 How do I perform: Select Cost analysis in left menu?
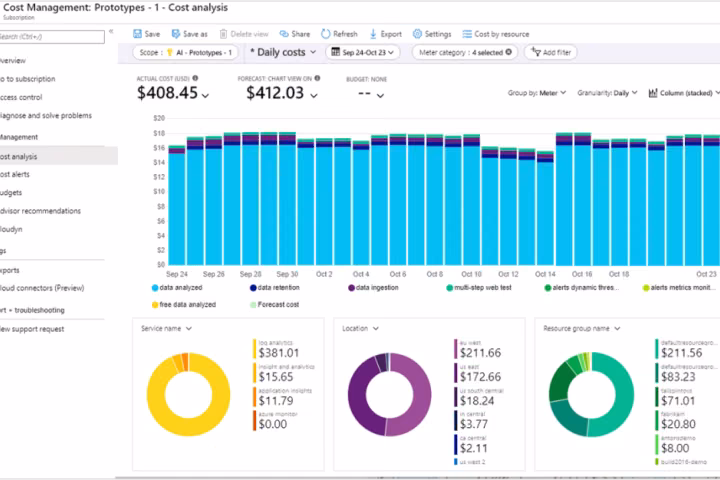(59, 156)
